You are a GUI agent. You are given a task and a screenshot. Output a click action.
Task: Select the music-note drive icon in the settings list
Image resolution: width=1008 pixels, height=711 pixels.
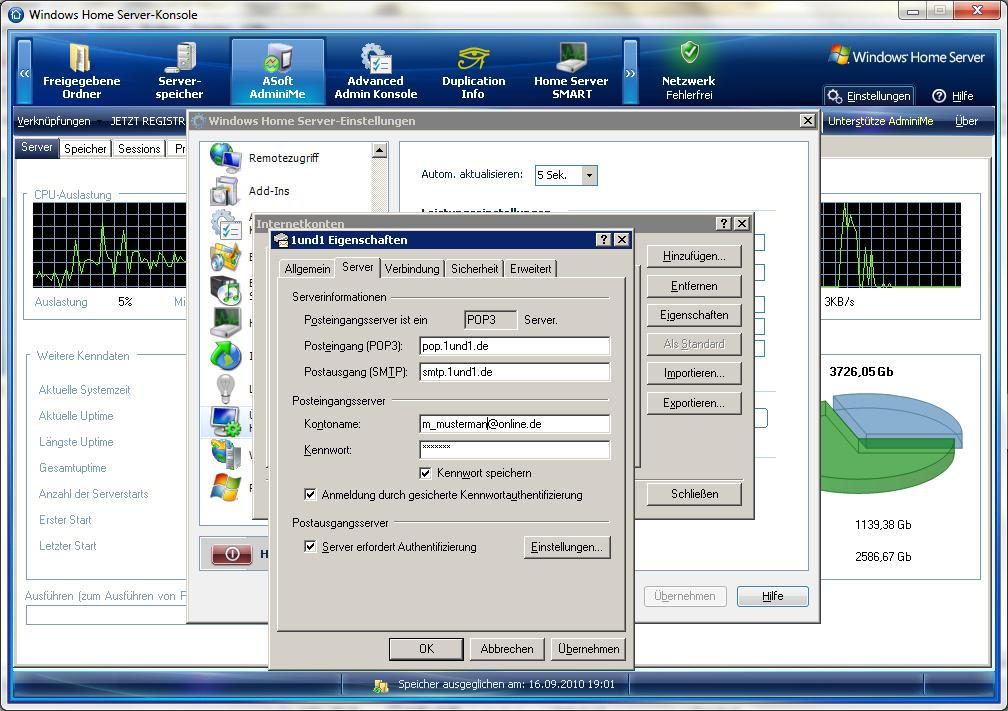(x=225, y=289)
